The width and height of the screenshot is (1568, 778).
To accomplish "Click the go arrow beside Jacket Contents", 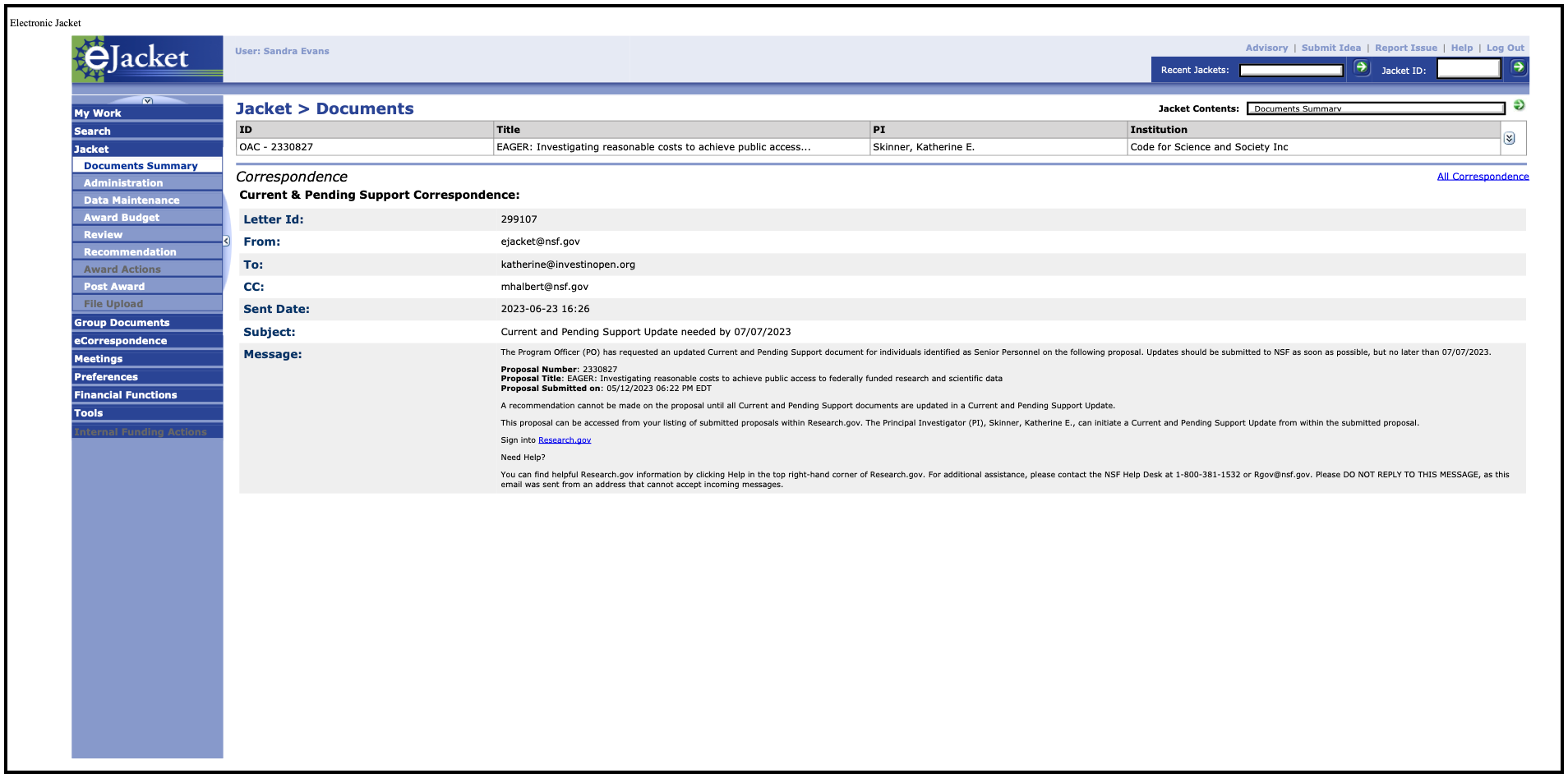I will click(x=1519, y=105).
